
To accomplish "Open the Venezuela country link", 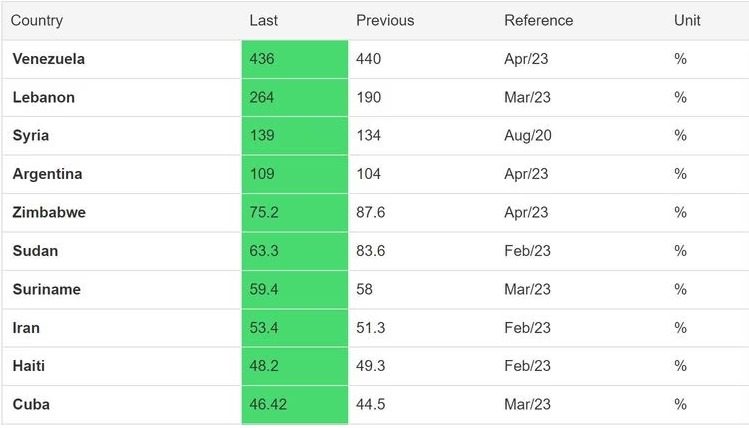I will (x=48, y=59).
